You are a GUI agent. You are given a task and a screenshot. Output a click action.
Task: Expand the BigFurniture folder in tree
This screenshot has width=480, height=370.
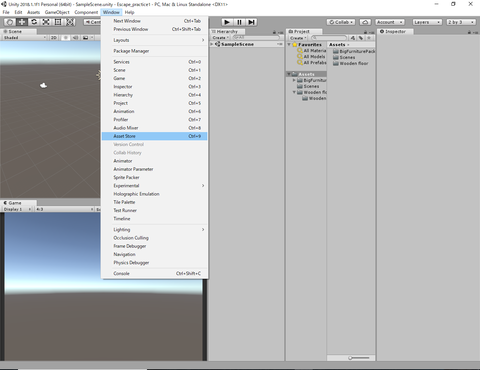click(294, 80)
